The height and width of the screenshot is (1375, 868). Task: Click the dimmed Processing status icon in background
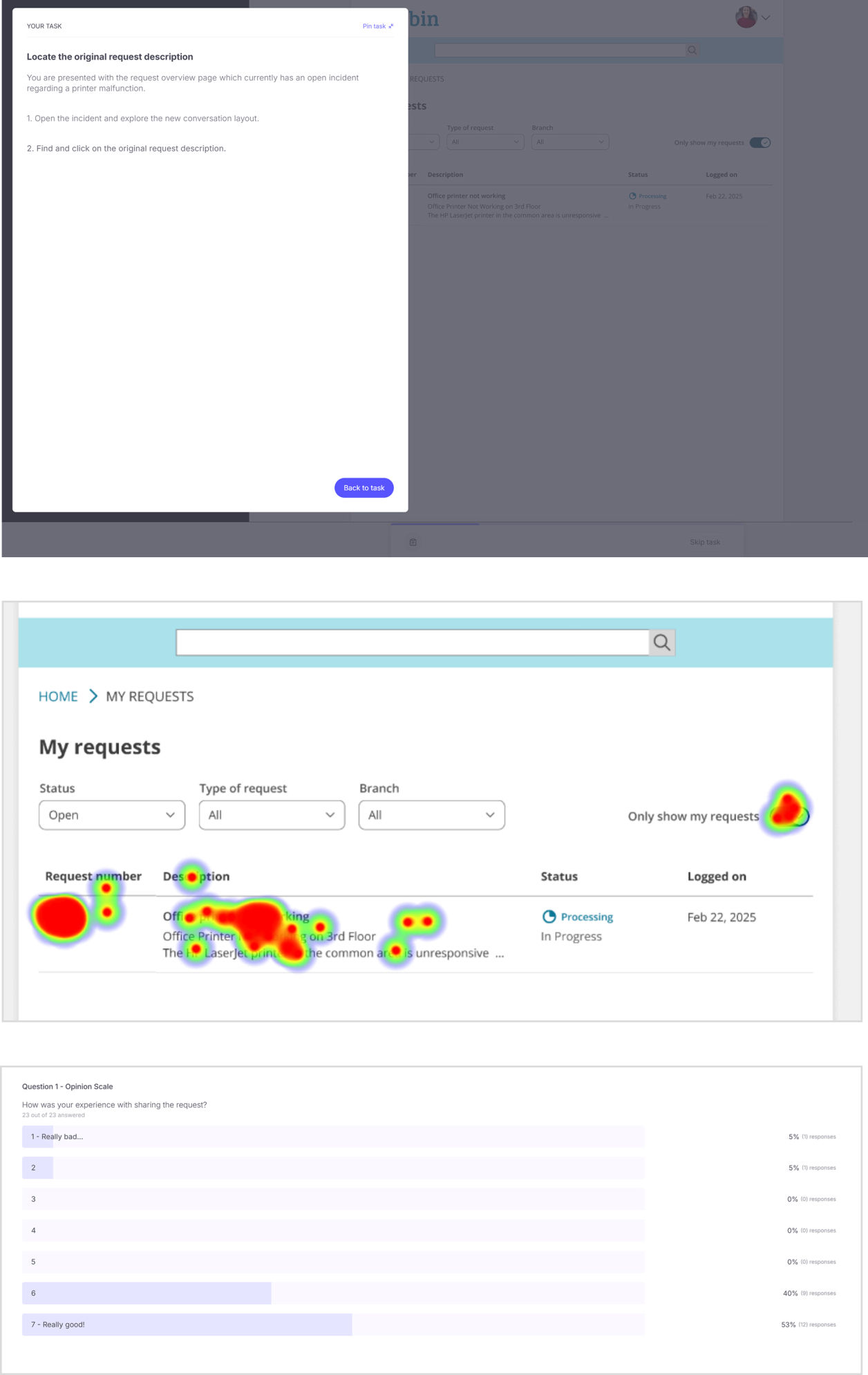tap(632, 196)
